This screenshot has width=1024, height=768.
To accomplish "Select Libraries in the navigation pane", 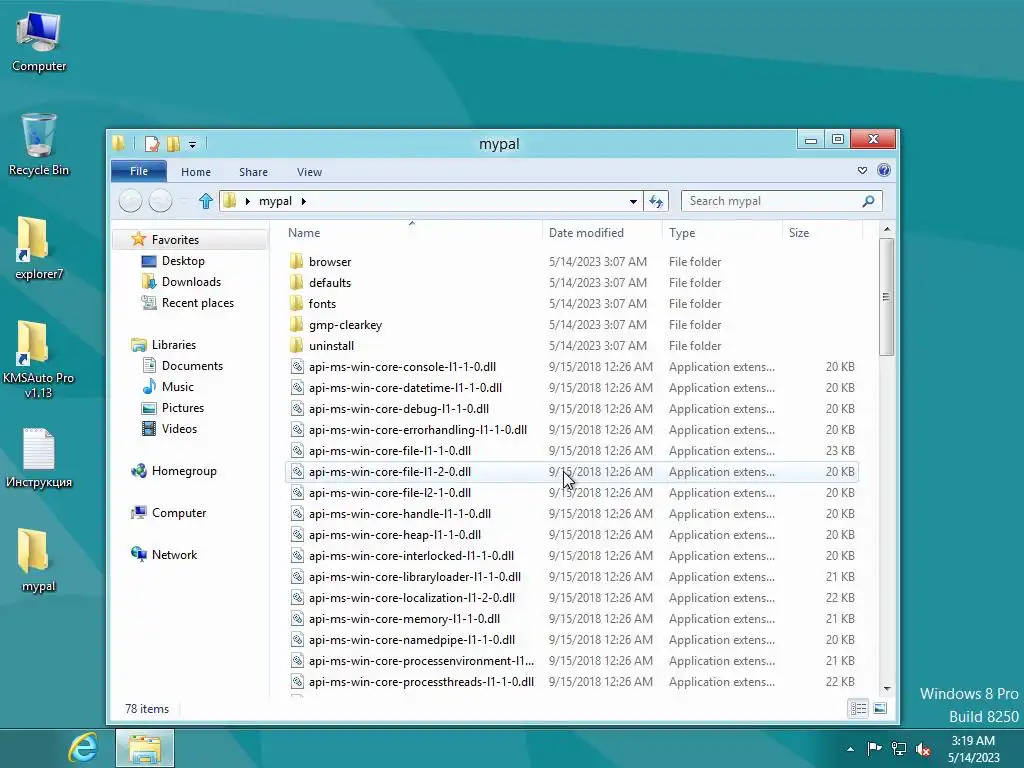I will (x=173, y=344).
